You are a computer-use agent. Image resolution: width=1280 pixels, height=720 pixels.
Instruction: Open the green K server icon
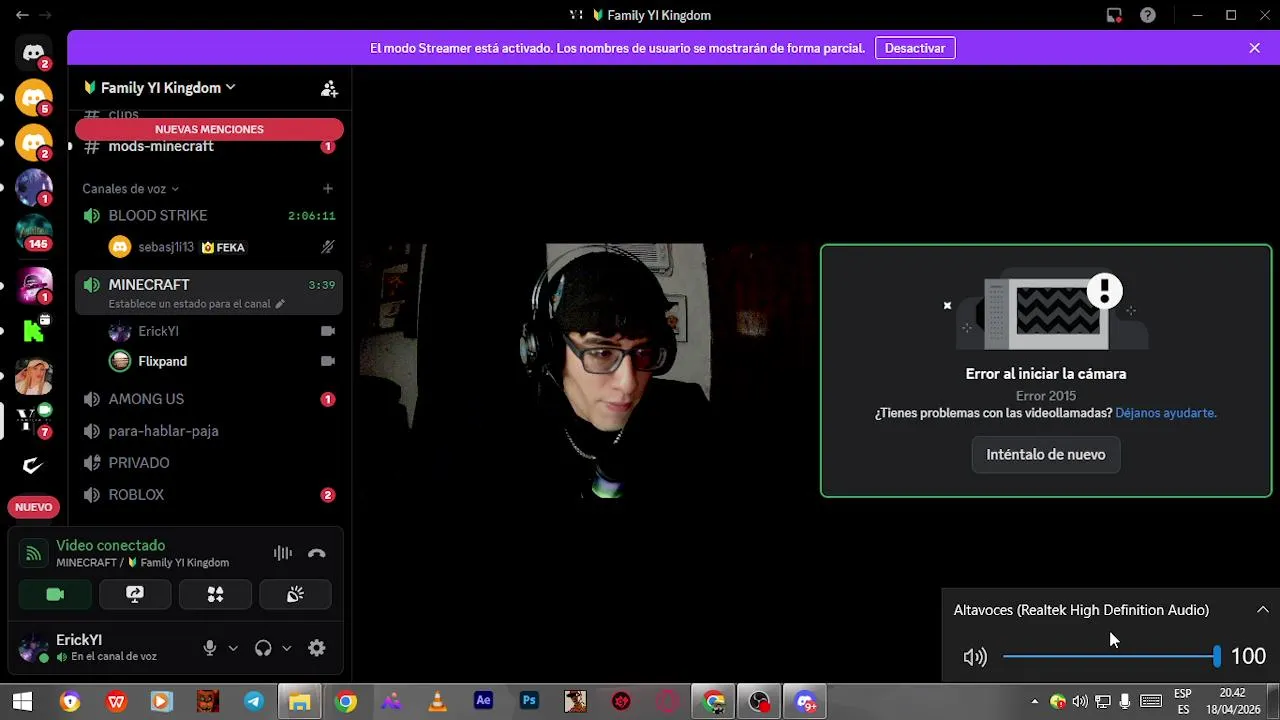34,330
